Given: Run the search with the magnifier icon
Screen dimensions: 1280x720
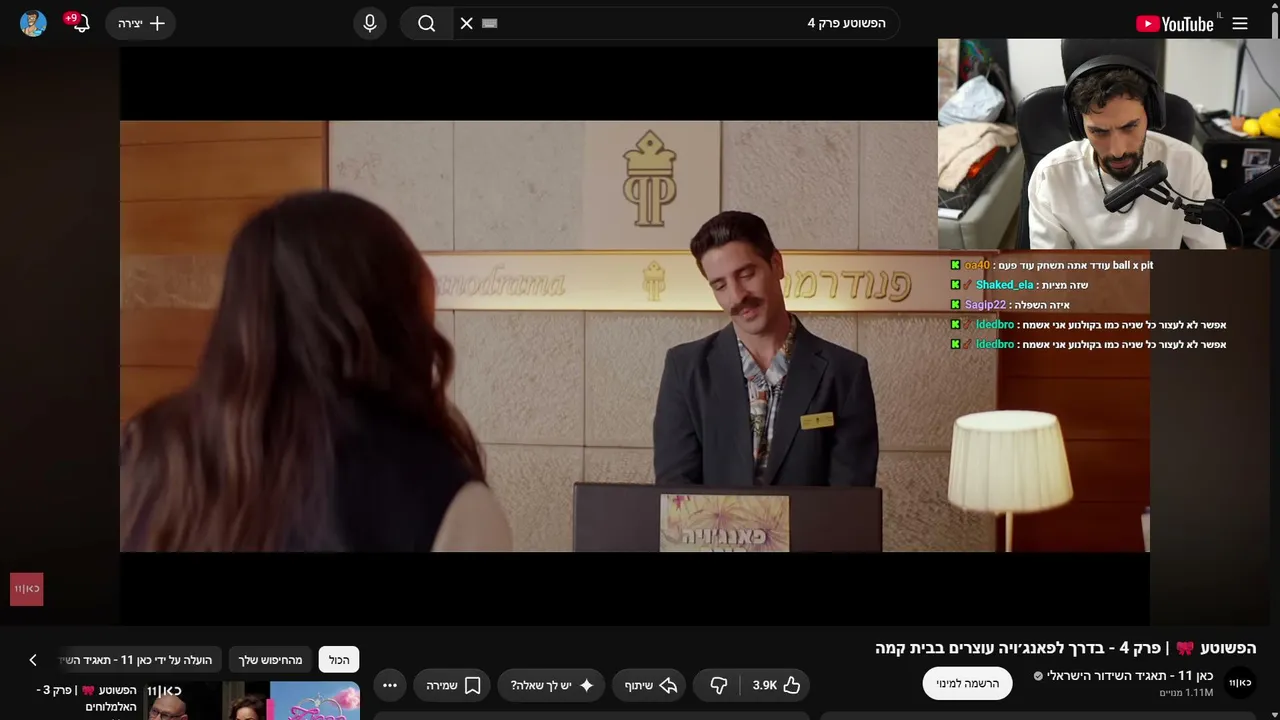Looking at the screenshot, I should pyautogui.click(x=427, y=23).
